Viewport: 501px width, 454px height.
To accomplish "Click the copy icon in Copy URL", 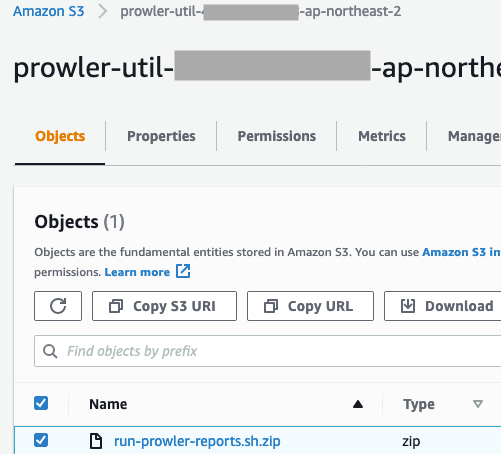I will [271, 306].
